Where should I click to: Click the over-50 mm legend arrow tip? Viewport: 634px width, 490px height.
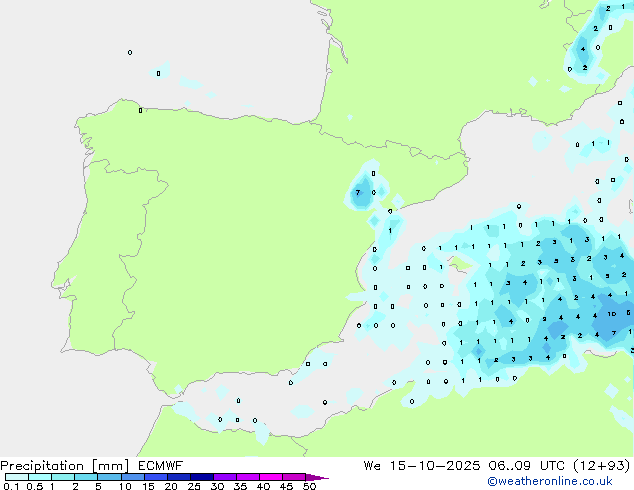coord(317,477)
